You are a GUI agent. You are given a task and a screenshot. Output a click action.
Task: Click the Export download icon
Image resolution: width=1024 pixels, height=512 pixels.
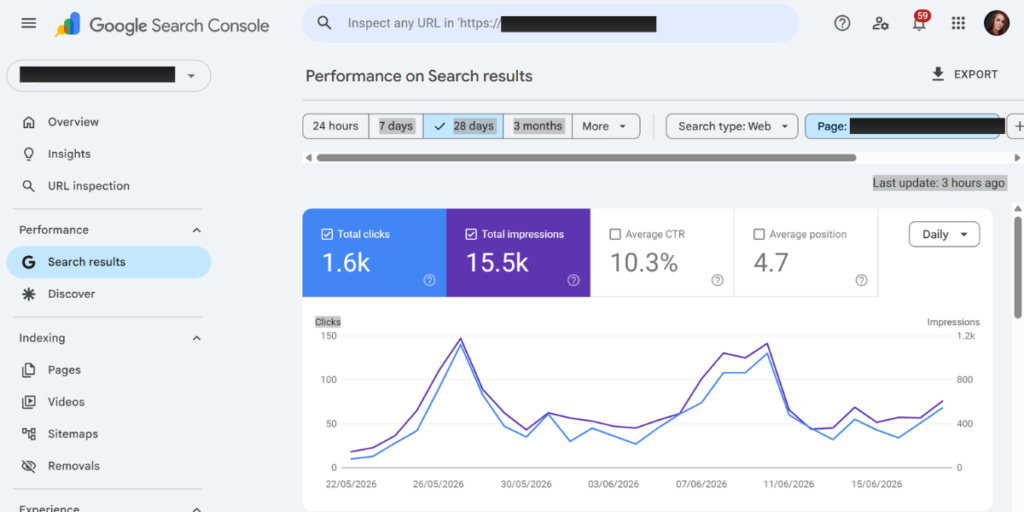coord(938,74)
